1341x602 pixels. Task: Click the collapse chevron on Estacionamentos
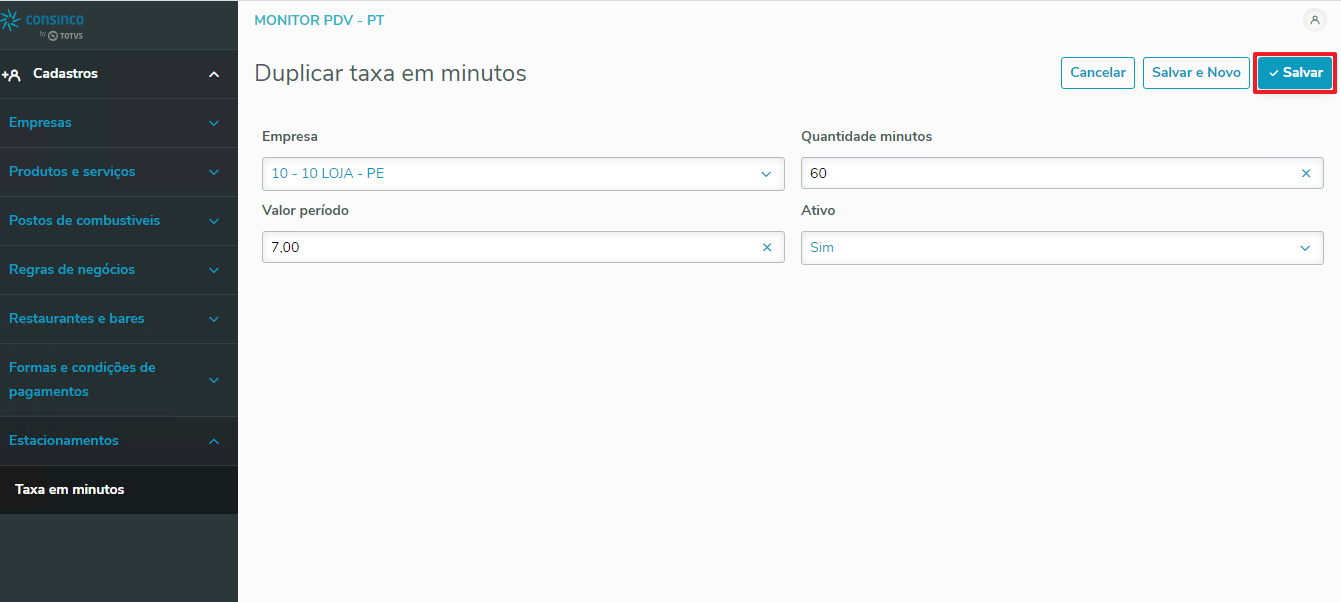click(x=212, y=441)
